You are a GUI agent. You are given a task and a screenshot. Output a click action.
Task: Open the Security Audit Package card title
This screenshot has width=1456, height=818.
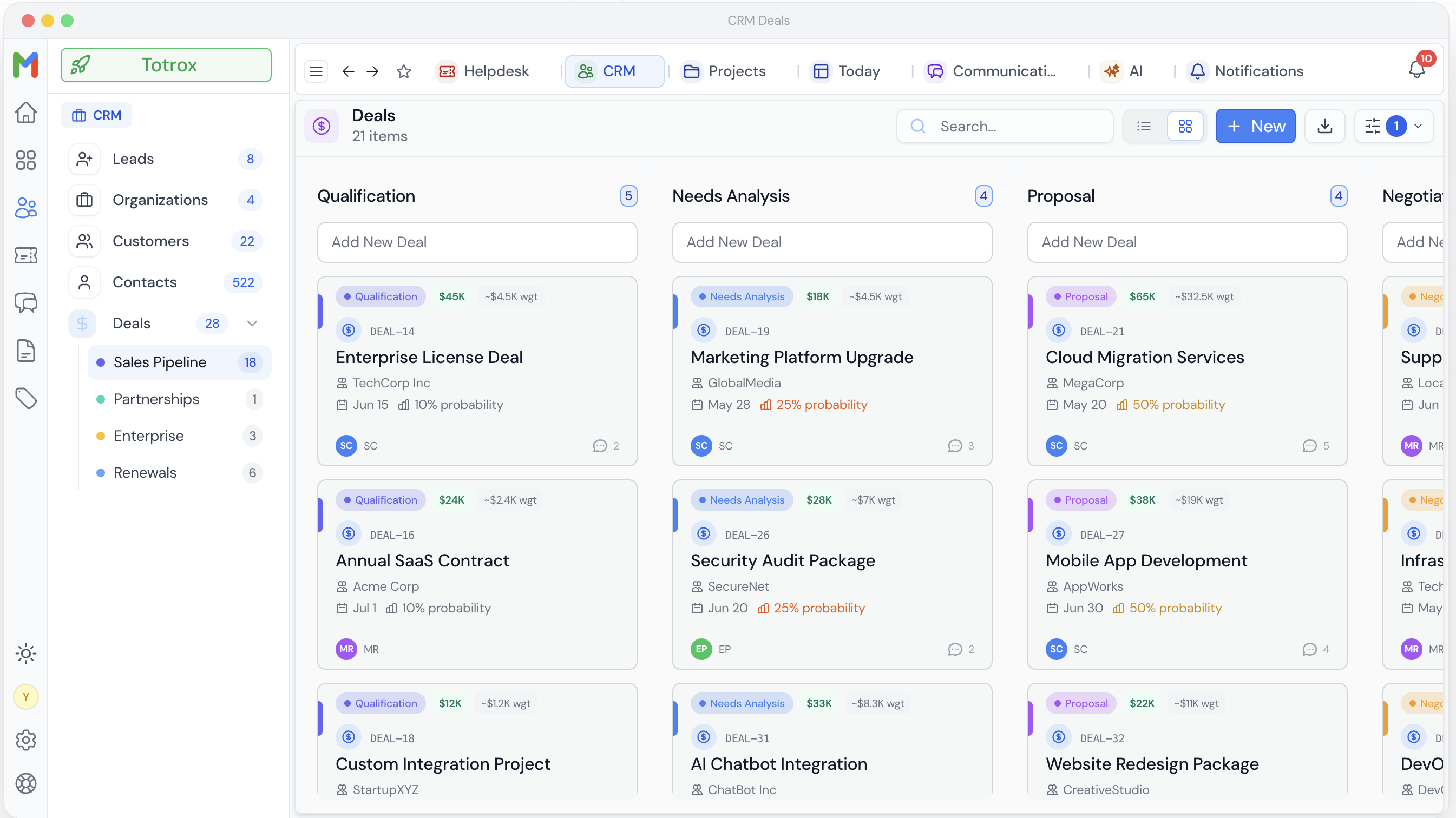pos(782,561)
